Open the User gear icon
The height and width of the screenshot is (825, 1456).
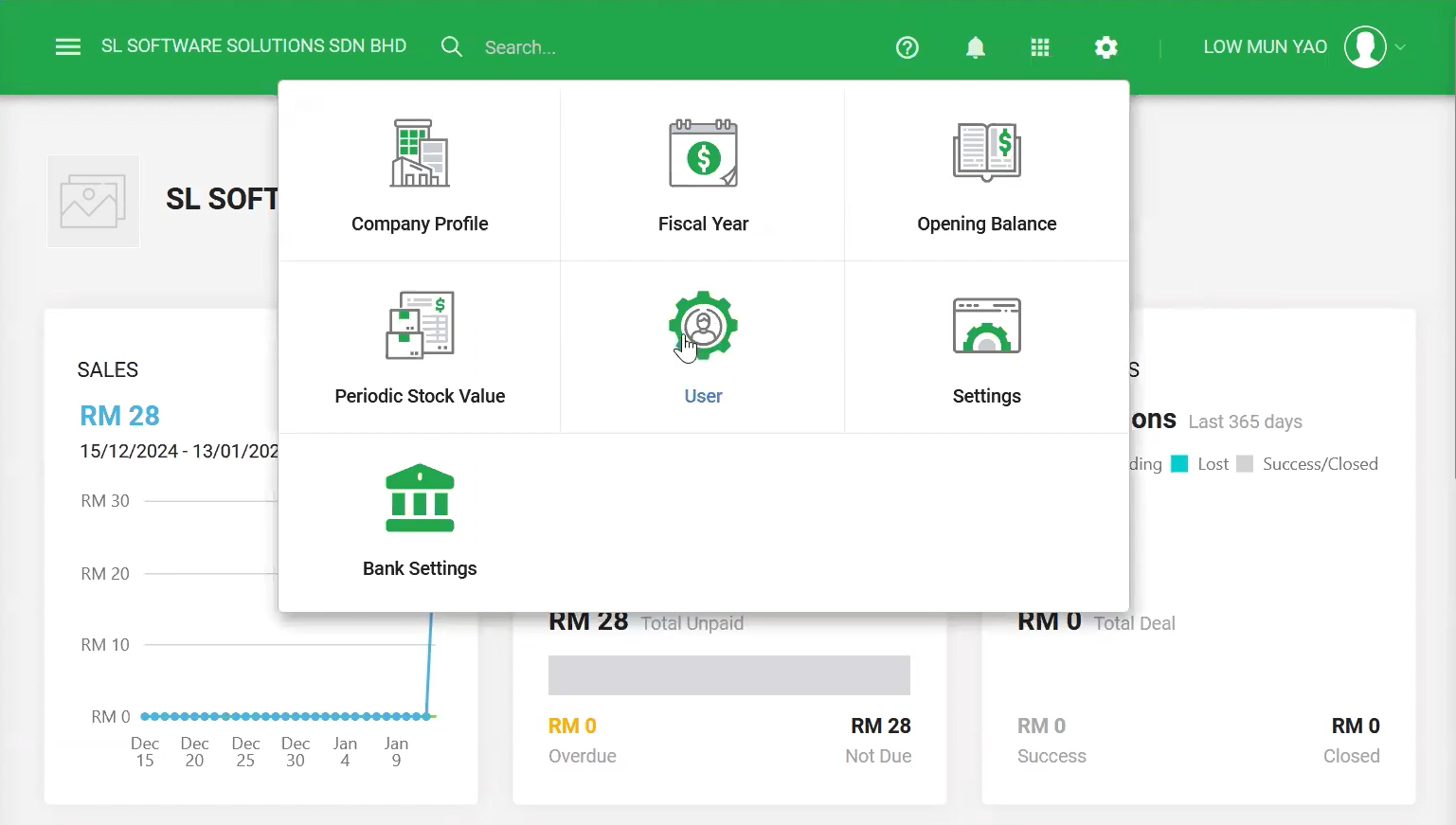(x=703, y=325)
